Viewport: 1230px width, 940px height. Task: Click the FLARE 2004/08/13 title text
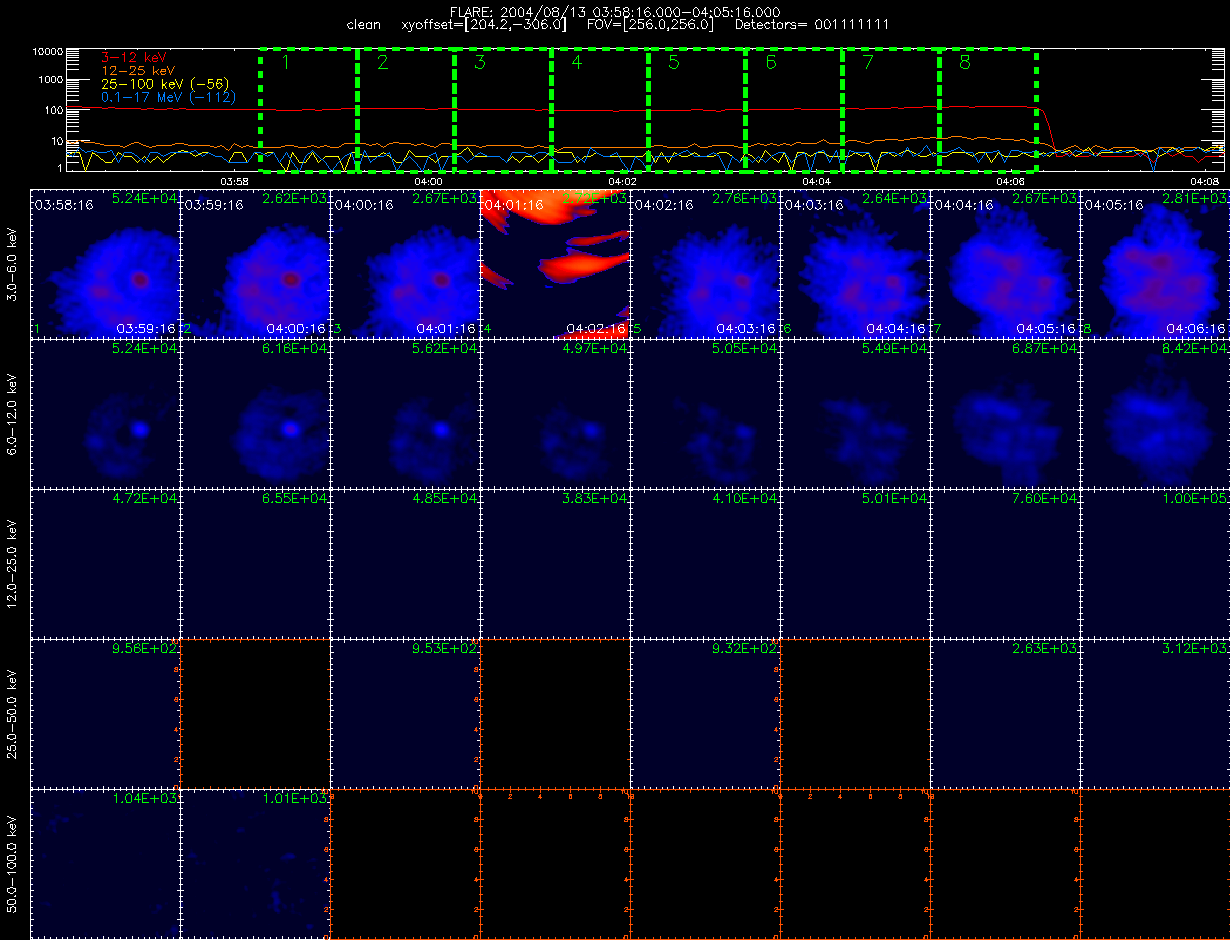(614, 12)
